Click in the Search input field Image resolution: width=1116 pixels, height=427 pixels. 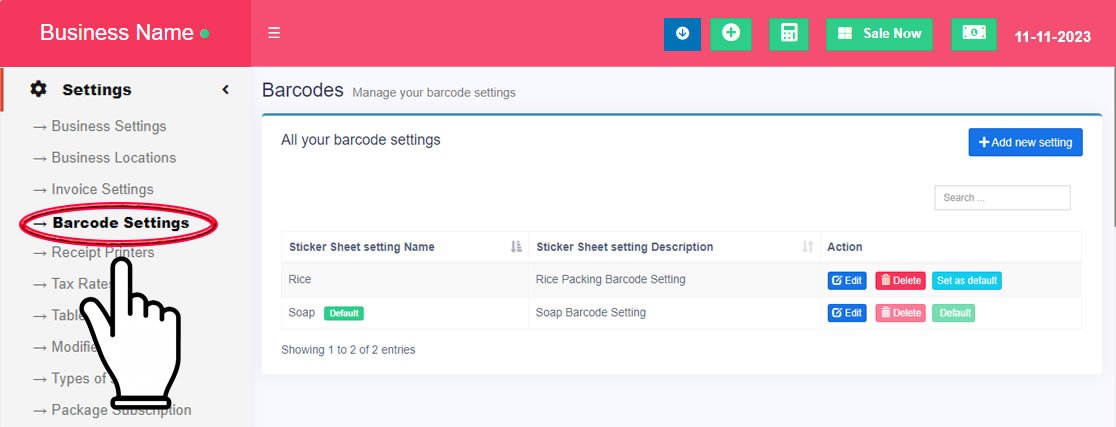[x=1002, y=198]
